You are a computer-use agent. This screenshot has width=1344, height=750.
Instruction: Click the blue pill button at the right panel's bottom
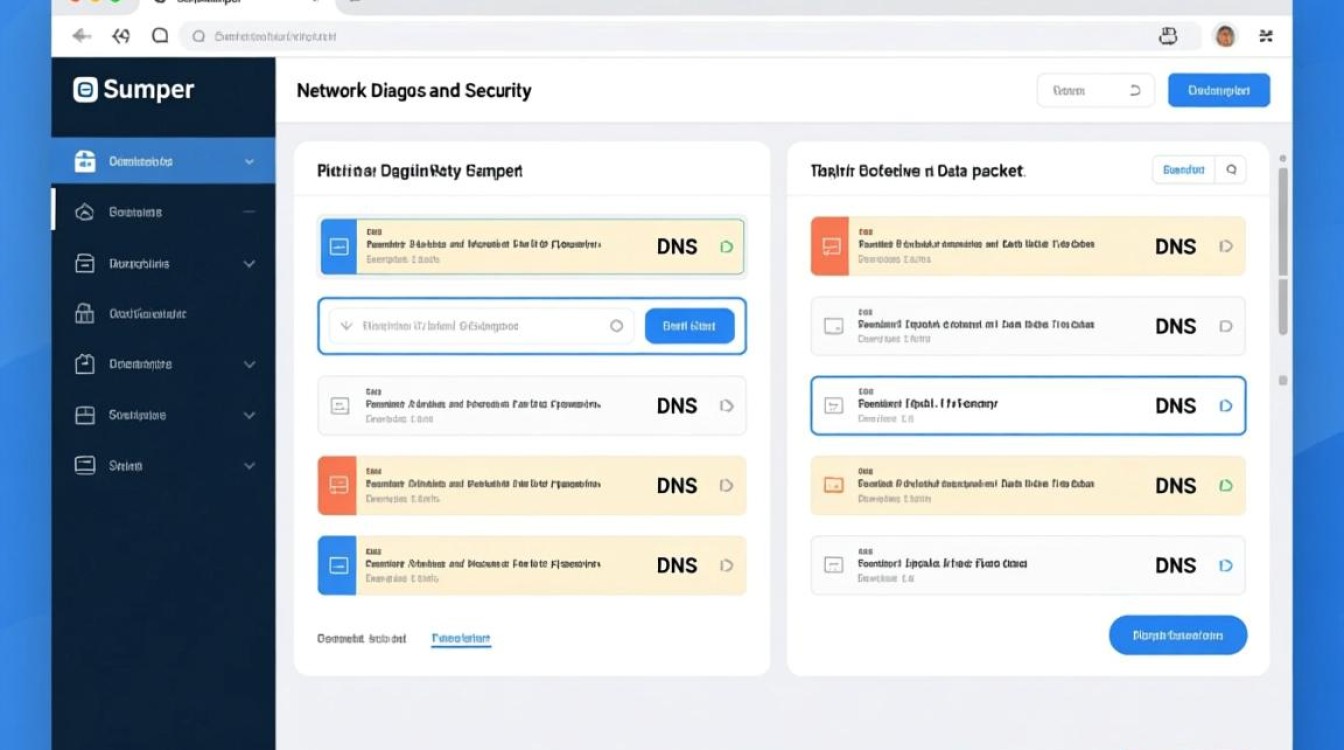tap(1178, 635)
